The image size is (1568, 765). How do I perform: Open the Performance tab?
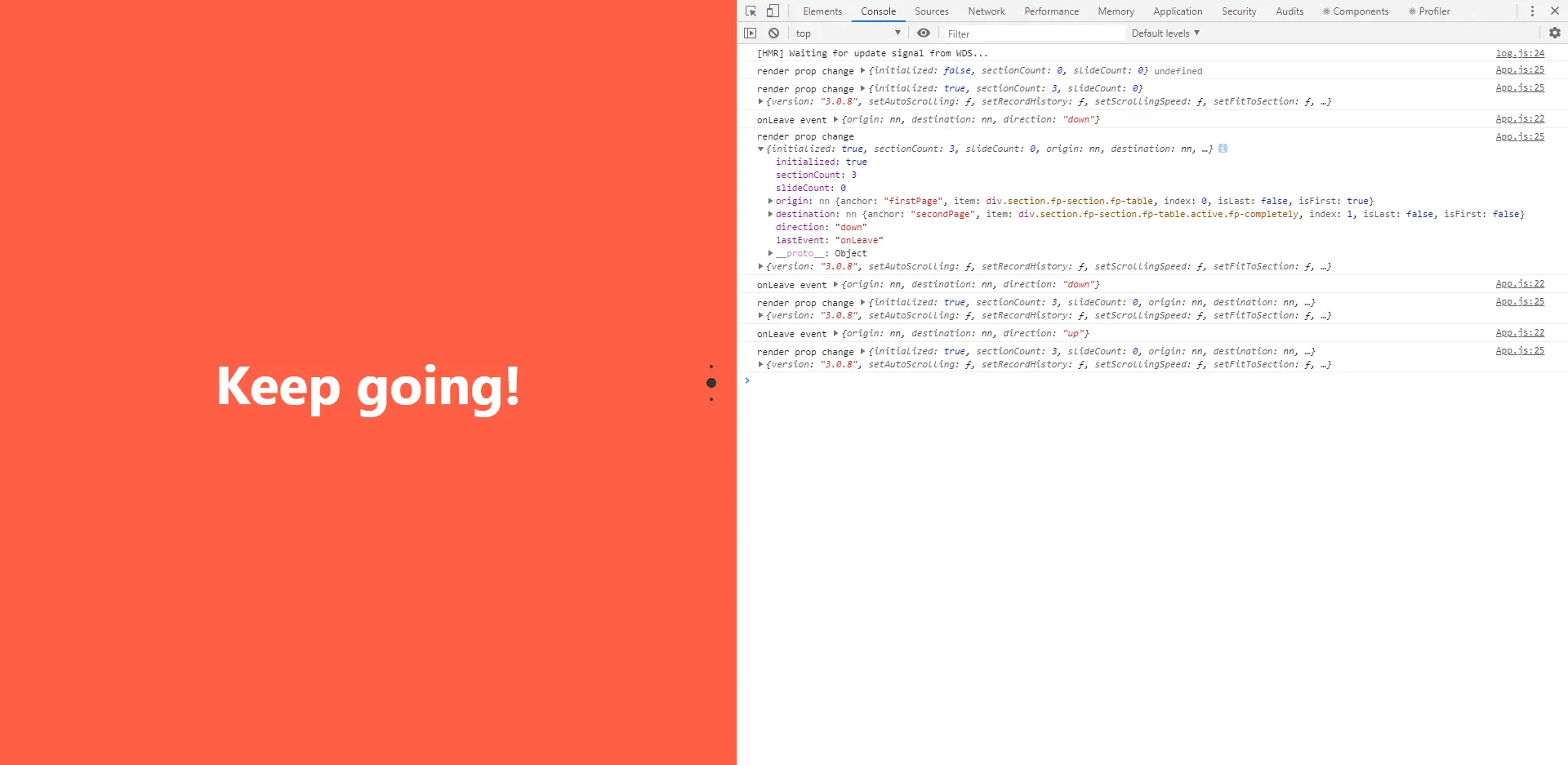[1052, 11]
